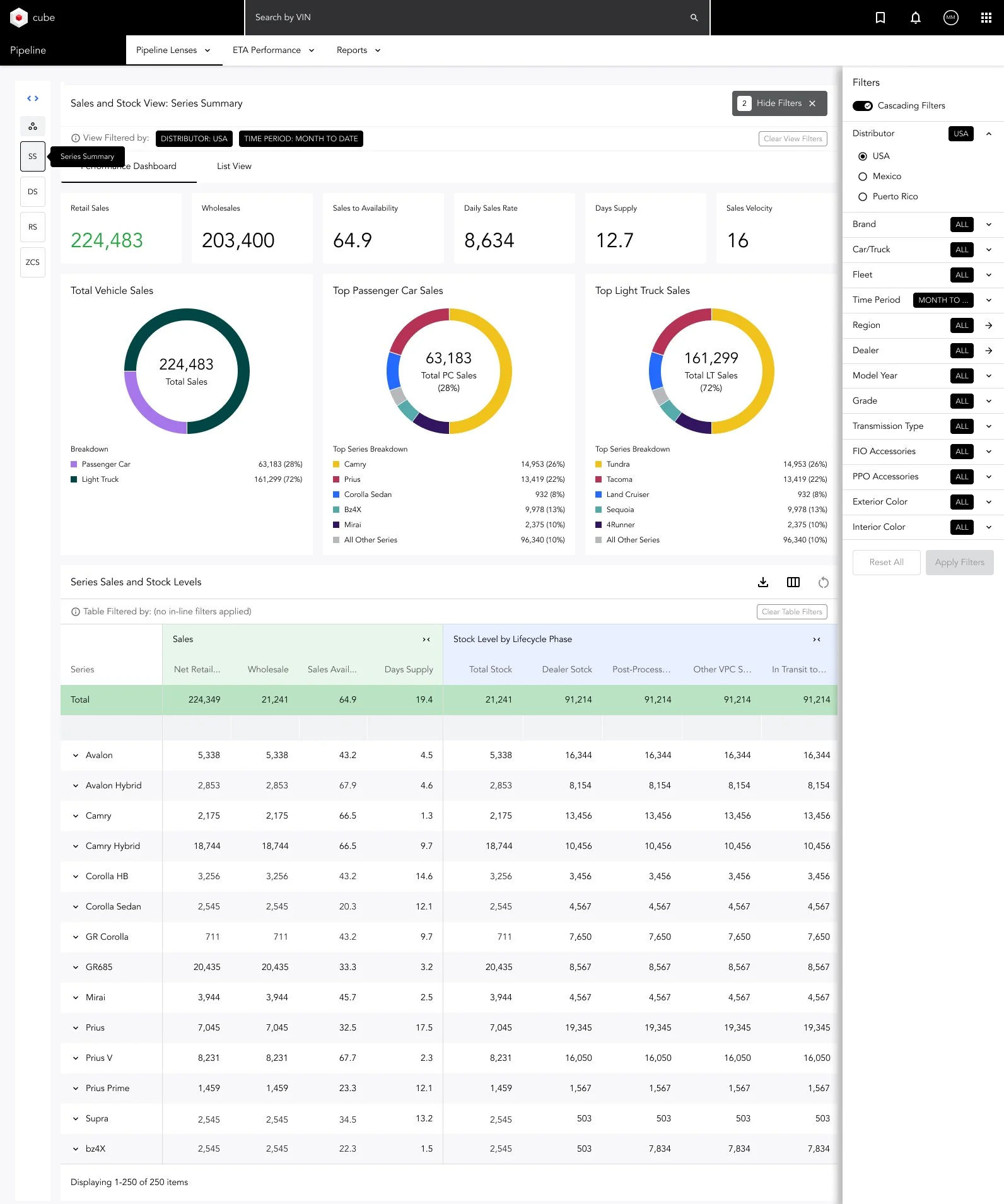Viewport: 1004px width, 1204px height.
Task: Expand the Transmission Type filter
Action: [989, 426]
